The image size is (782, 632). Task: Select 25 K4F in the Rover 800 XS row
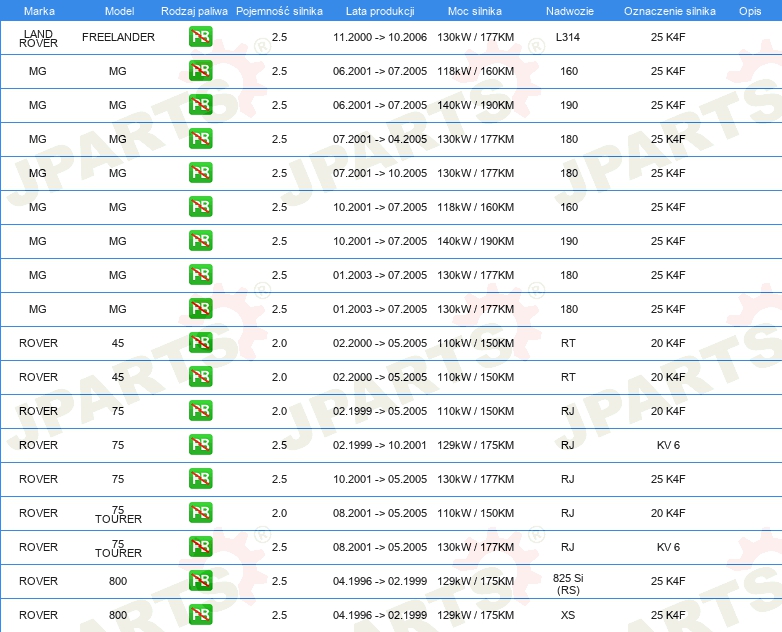tap(668, 615)
